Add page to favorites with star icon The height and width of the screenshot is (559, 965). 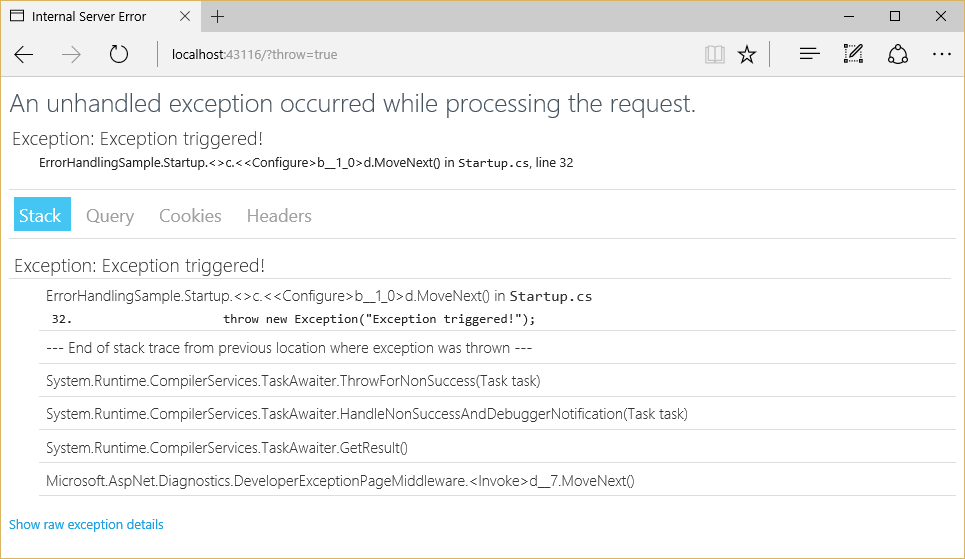coord(747,55)
